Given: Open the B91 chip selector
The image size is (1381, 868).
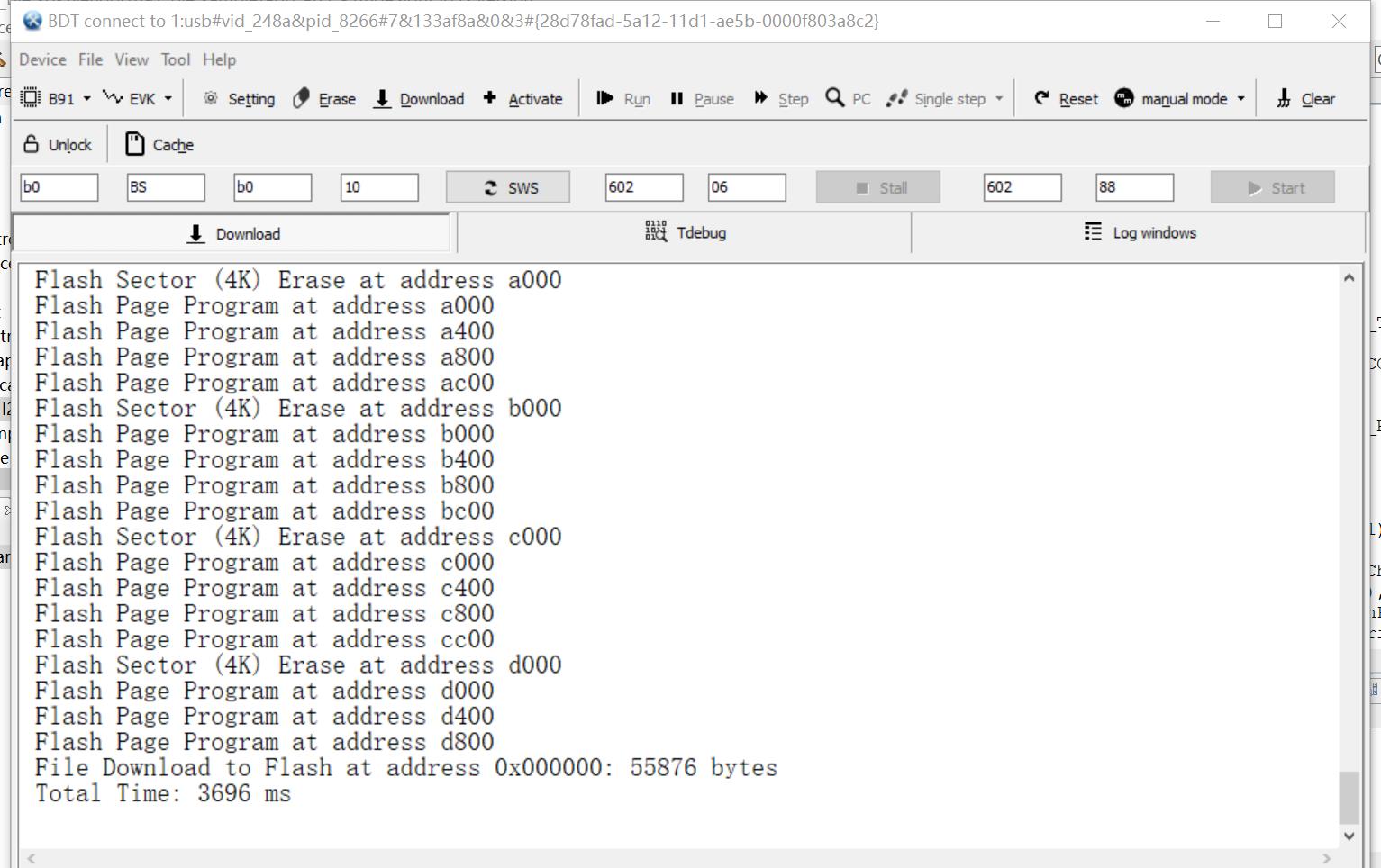Looking at the screenshot, I should tap(55, 98).
